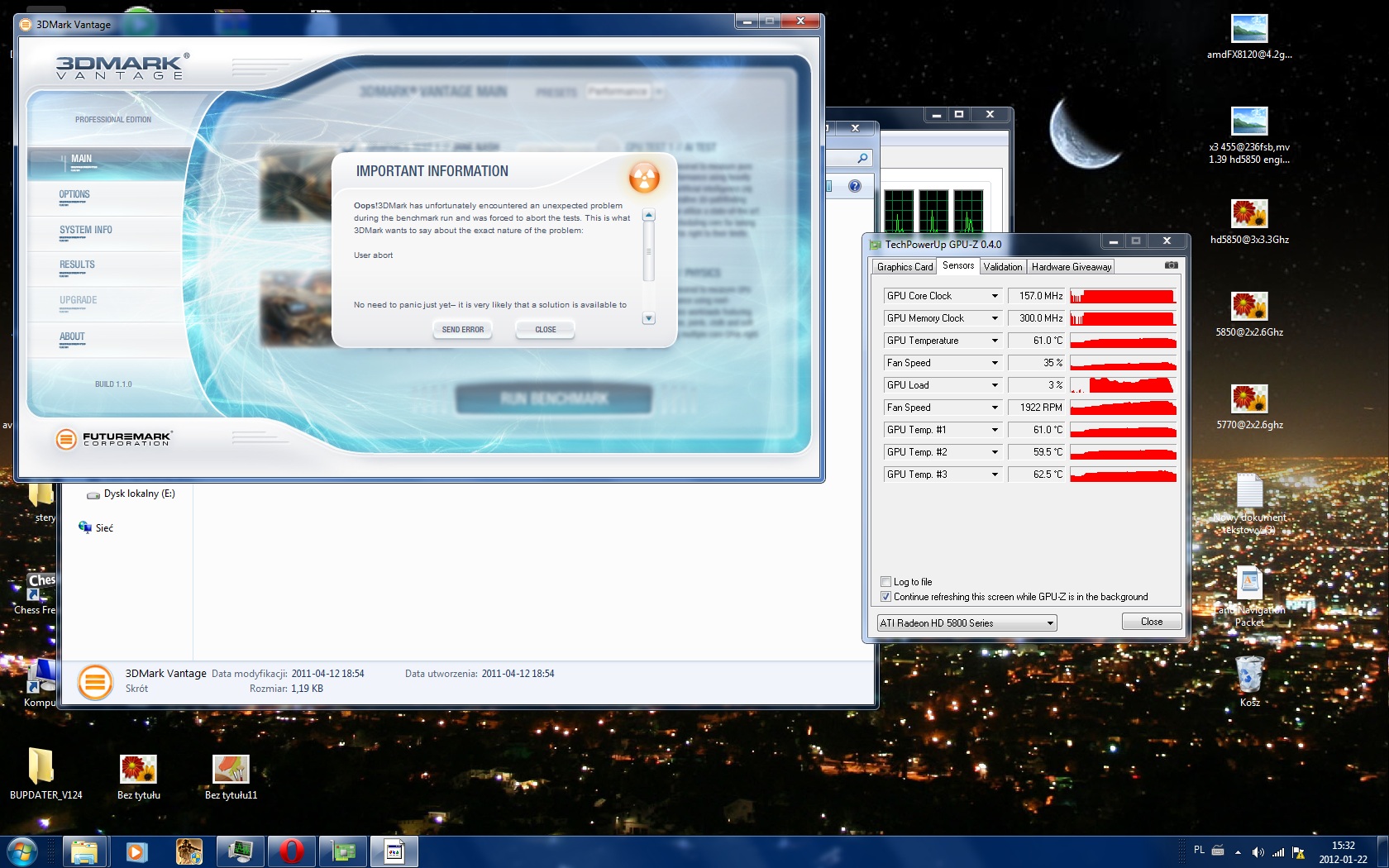Click the search magnifier in Explorer window
The image size is (1389, 868).
(x=862, y=158)
